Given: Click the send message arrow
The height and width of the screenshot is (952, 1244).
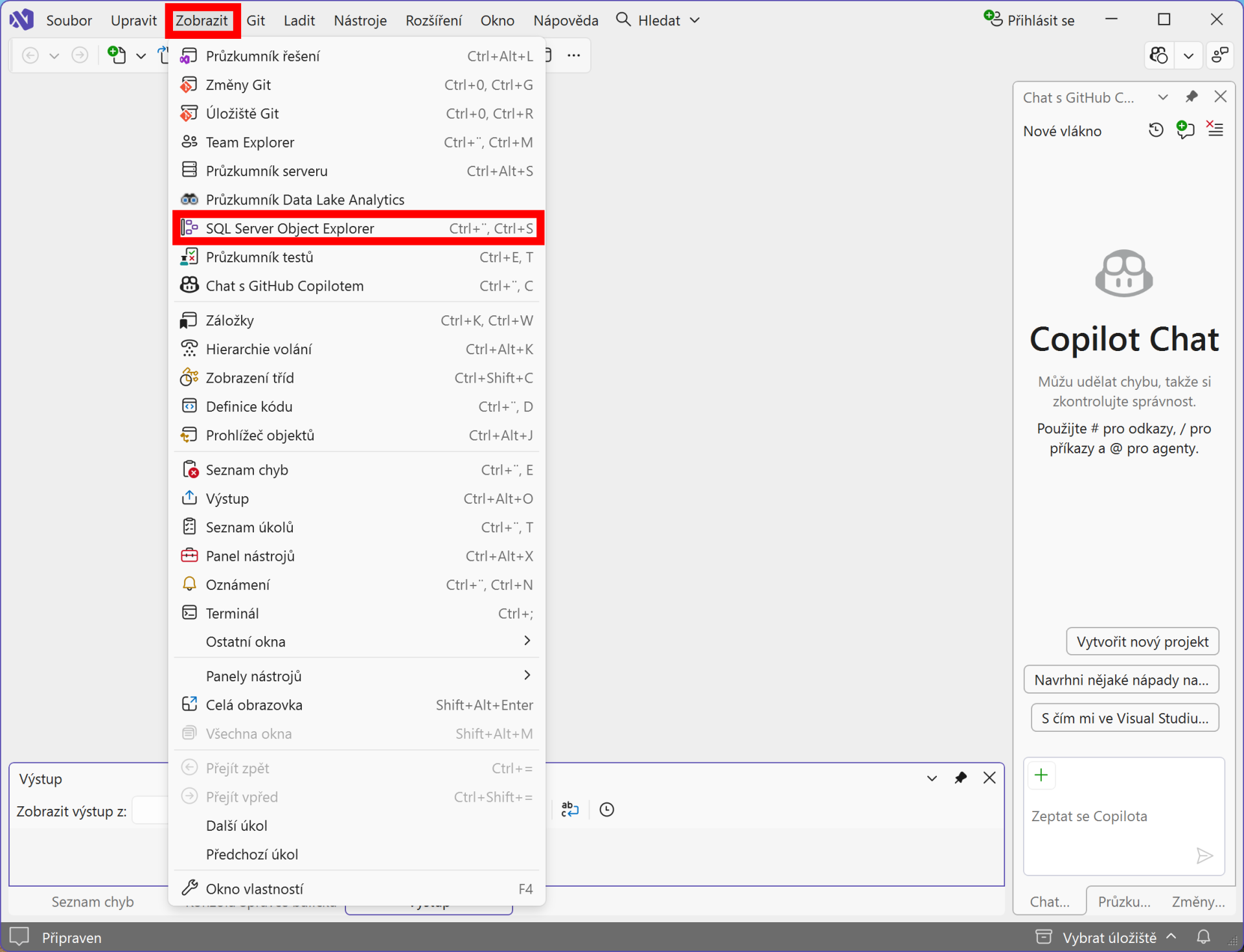Looking at the screenshot, I should coord(1204,856).
